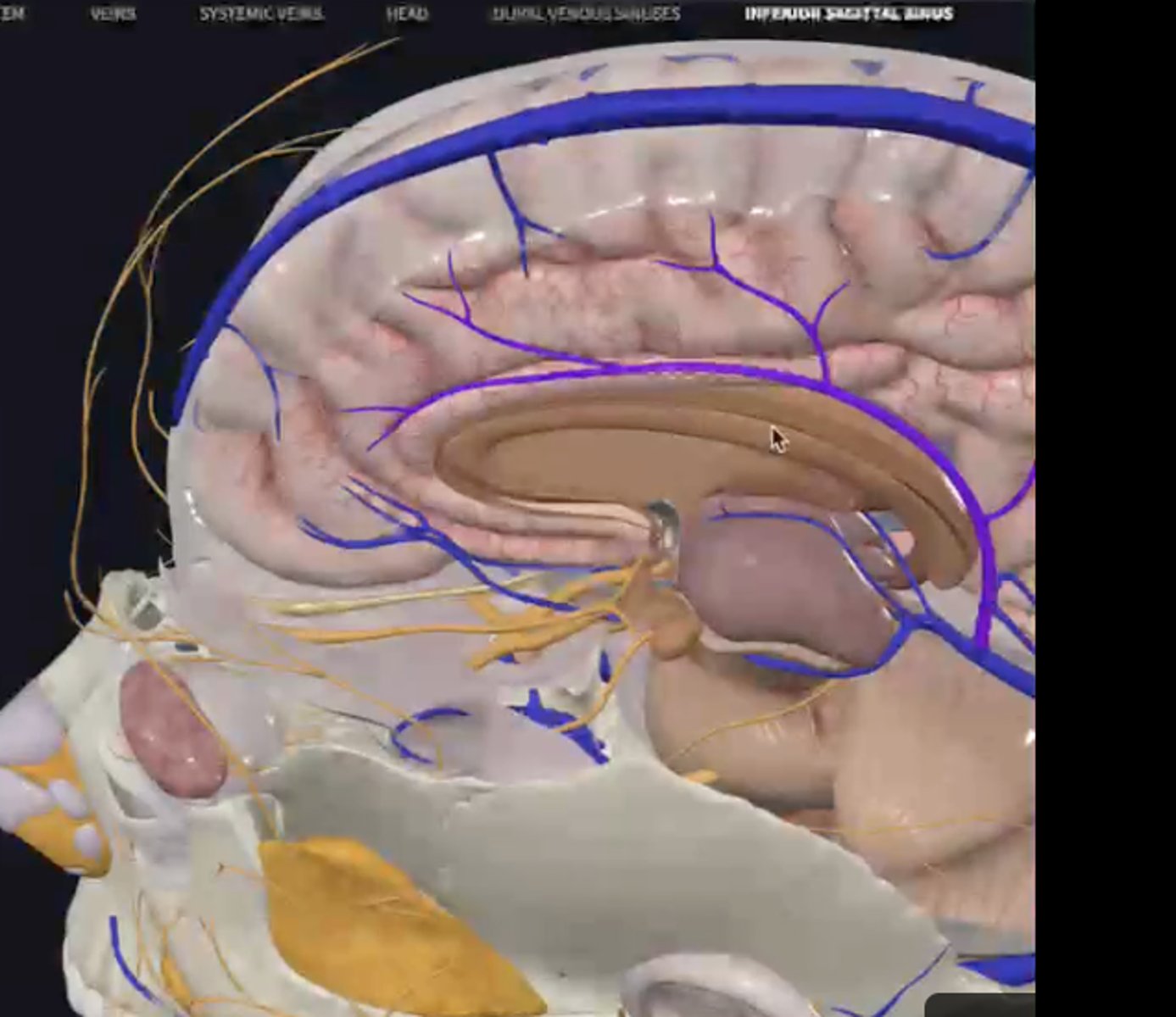Click the blue cavernous sinus below the brain
Screen dimensions: 1176x1017
coord(560,720)
